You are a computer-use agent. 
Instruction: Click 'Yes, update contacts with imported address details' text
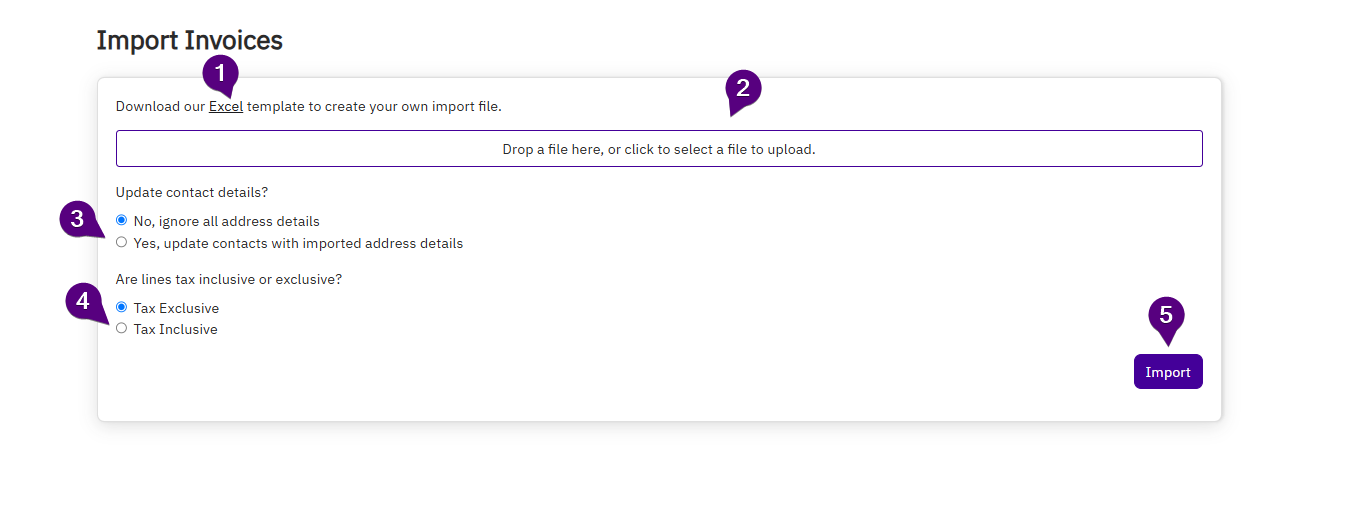(x=298, y=243)
